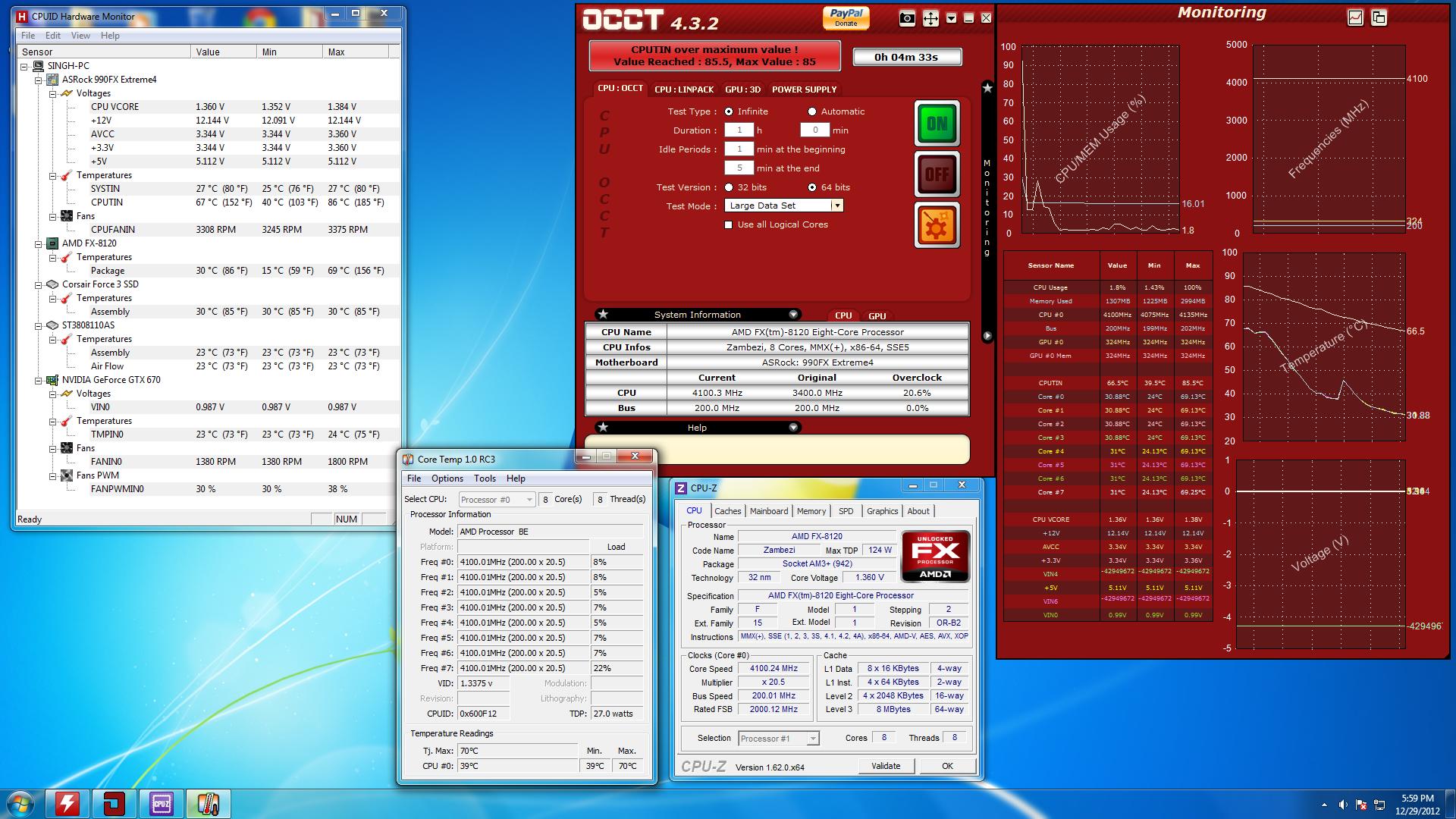This screenshot has width=1456, height=819.
Task: Open the OCCT options dropdown arrow icon
Action: [x=951, y=18]
